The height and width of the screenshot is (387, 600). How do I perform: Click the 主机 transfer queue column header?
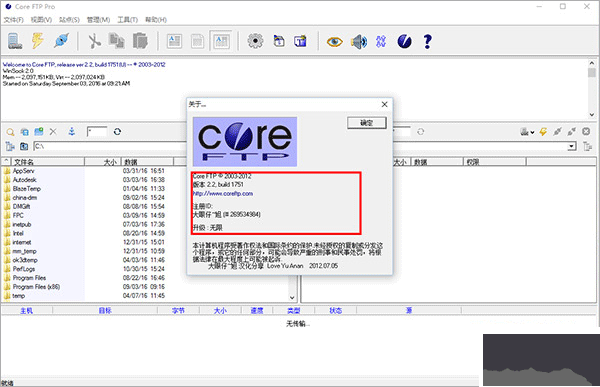pyautogui.click(x=26, y=310)
